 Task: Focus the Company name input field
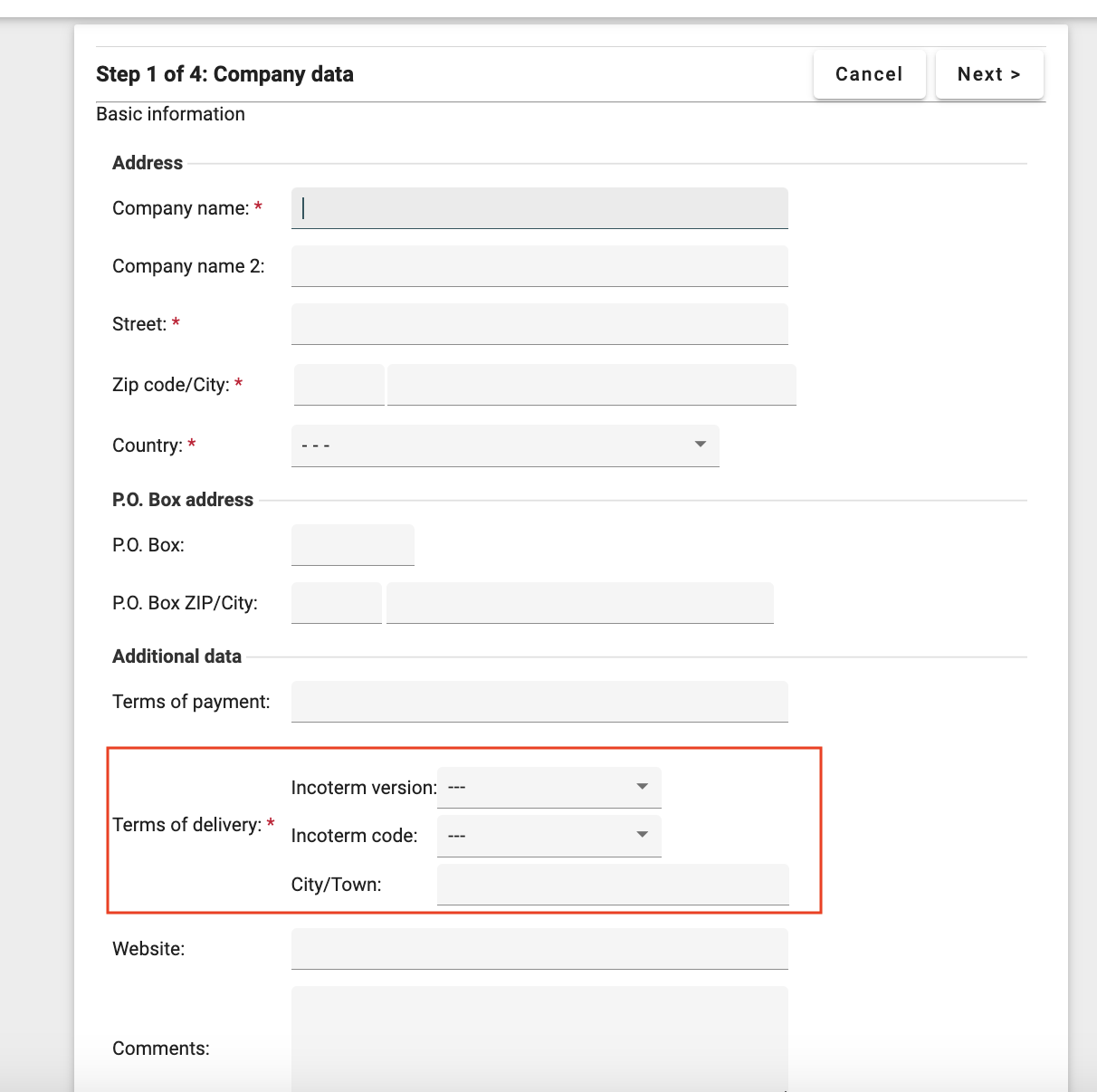(x=539, y=208)
